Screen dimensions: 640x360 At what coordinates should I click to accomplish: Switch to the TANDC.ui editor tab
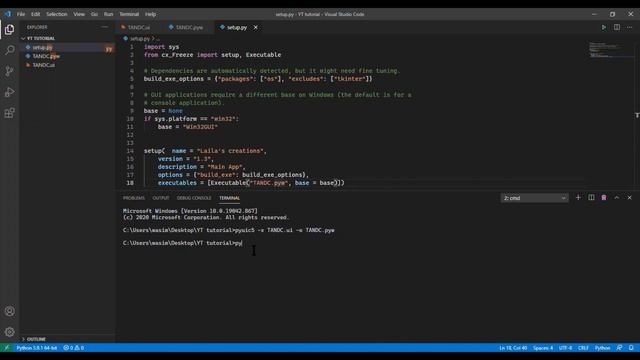coord(138,27)
